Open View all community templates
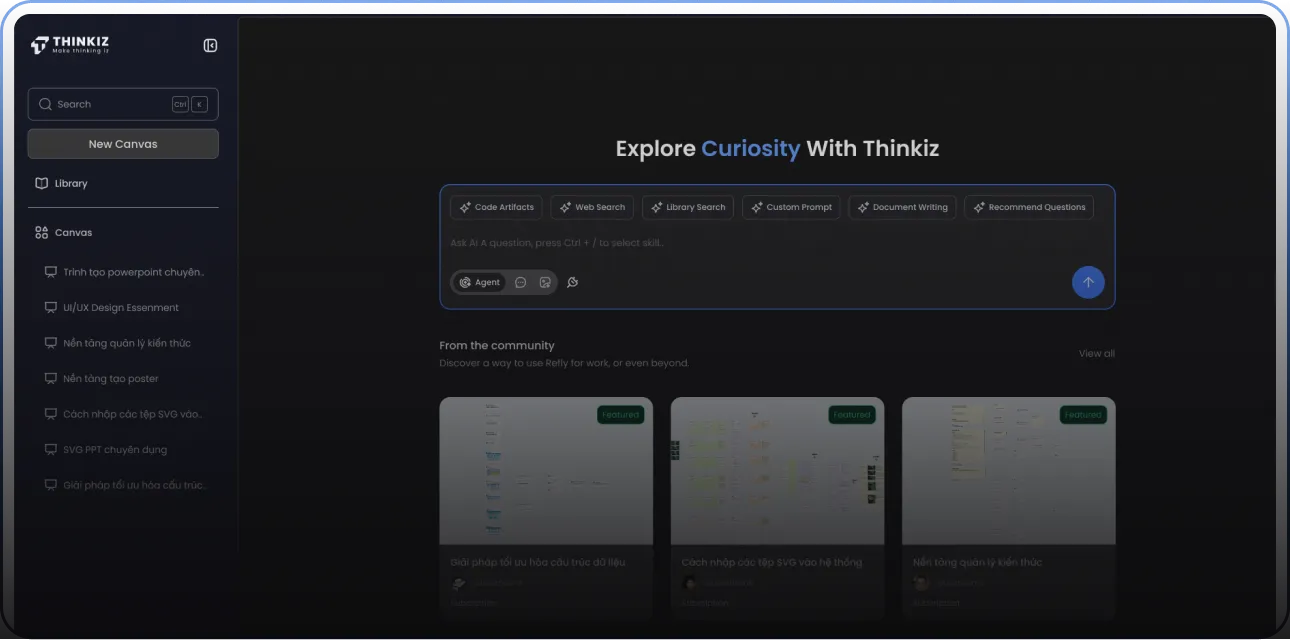Screen dimensions: 1290x640 (x=1096, y=353)
